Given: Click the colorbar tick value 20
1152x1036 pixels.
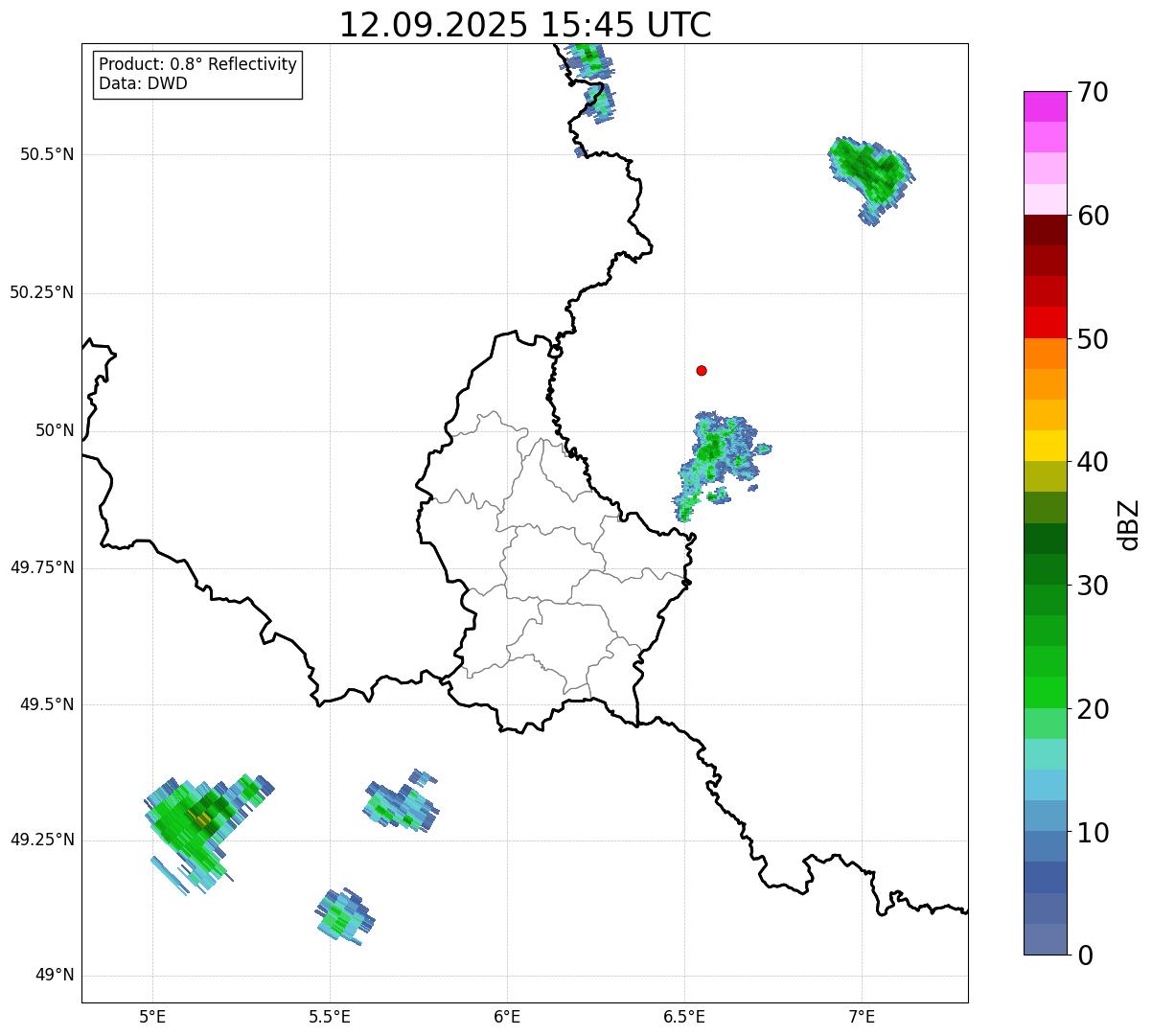Looking at the screenshot, I should coord(1093,709).
